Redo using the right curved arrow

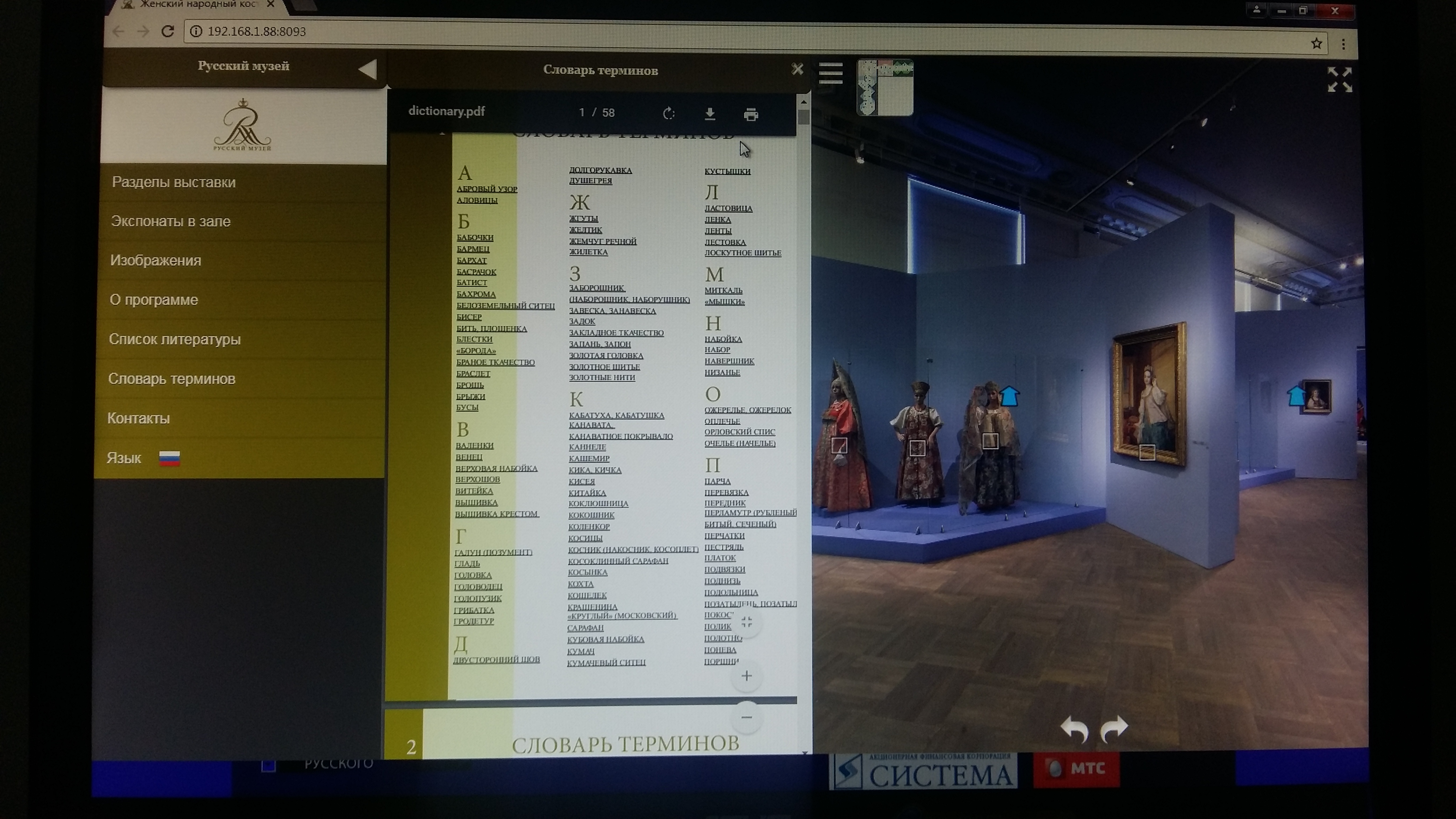1114,727
